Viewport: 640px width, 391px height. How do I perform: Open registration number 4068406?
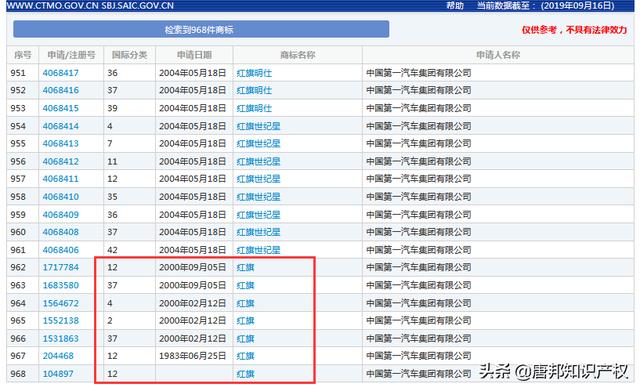pos(61,250)
